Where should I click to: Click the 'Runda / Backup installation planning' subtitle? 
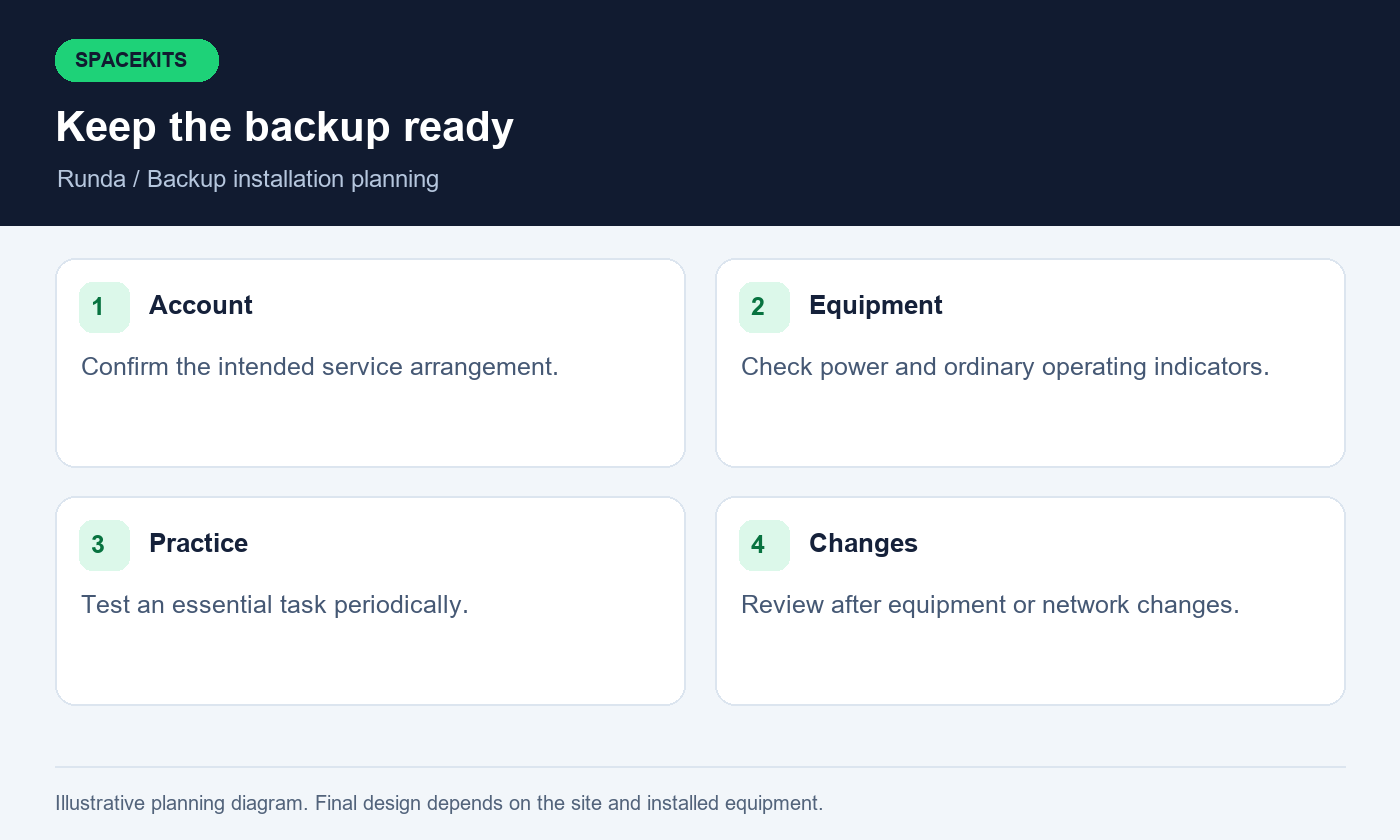click(x=248, y=179)
